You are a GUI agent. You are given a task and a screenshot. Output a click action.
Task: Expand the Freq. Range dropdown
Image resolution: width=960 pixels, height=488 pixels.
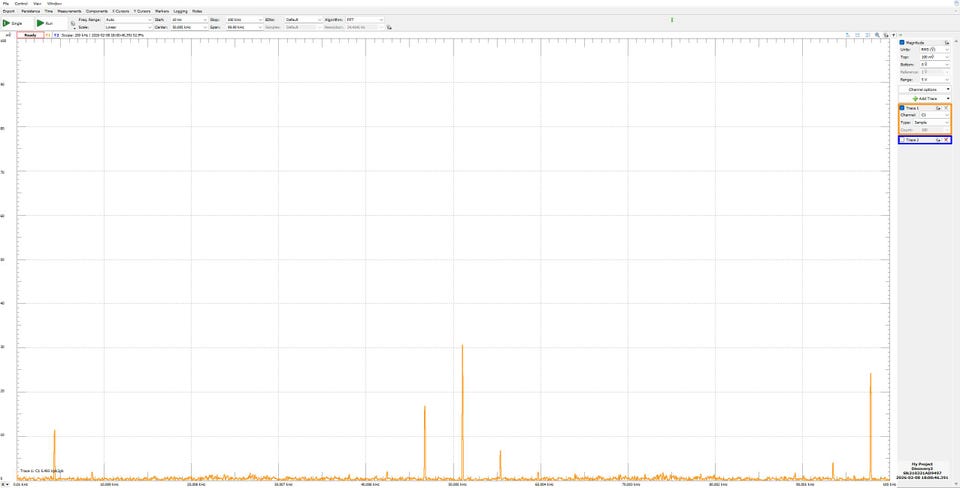click(x=128, y=20)
